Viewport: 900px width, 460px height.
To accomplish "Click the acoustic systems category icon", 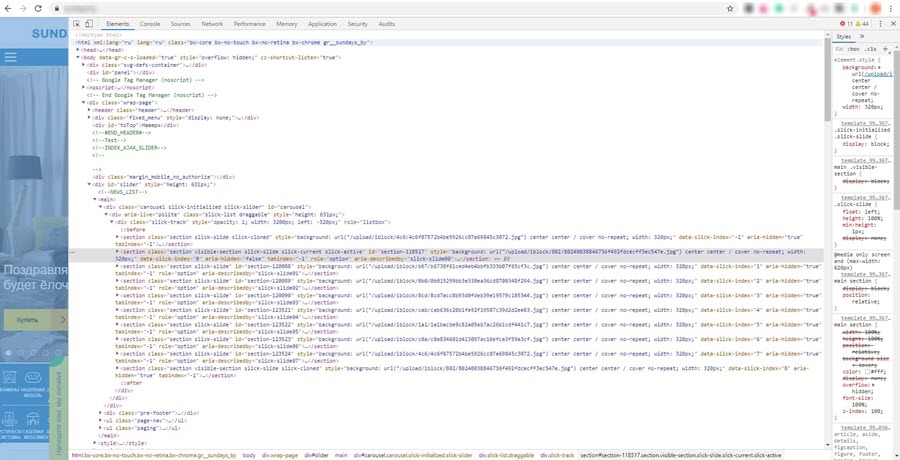I will tap(9, 419).
